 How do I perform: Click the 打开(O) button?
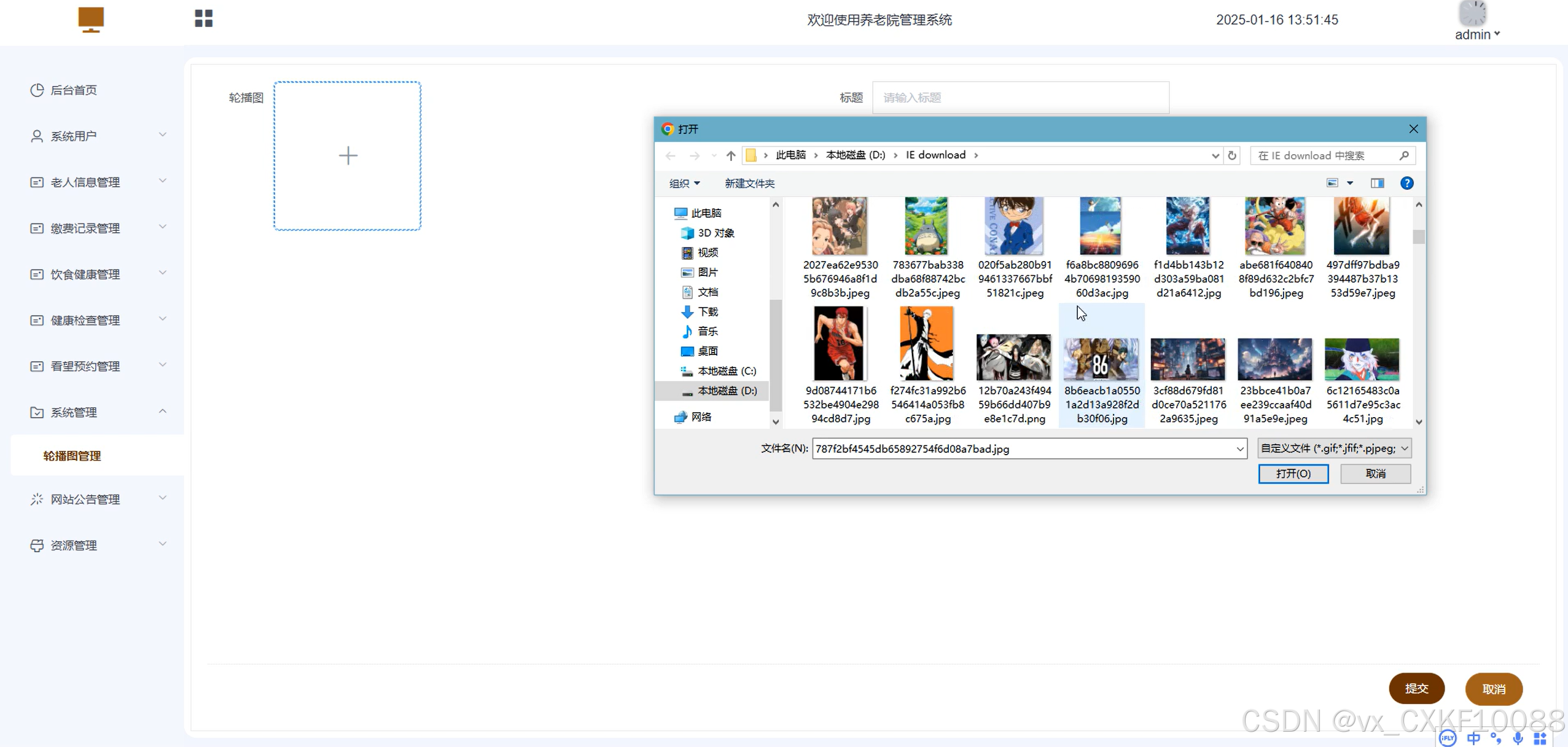click(x=1293, y=474)
